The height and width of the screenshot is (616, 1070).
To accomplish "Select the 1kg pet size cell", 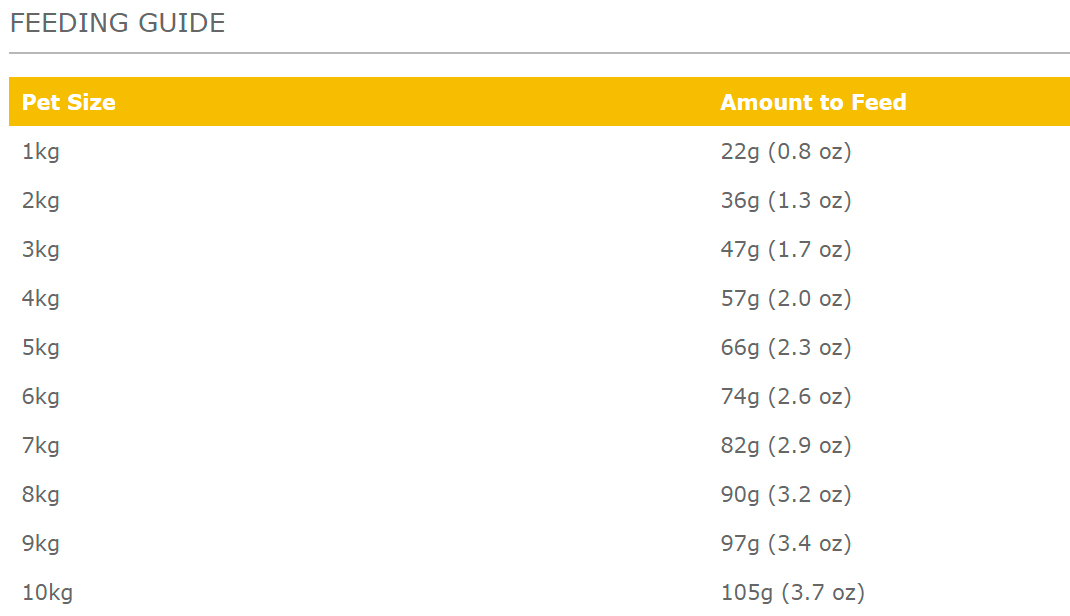I will point(41,152).
